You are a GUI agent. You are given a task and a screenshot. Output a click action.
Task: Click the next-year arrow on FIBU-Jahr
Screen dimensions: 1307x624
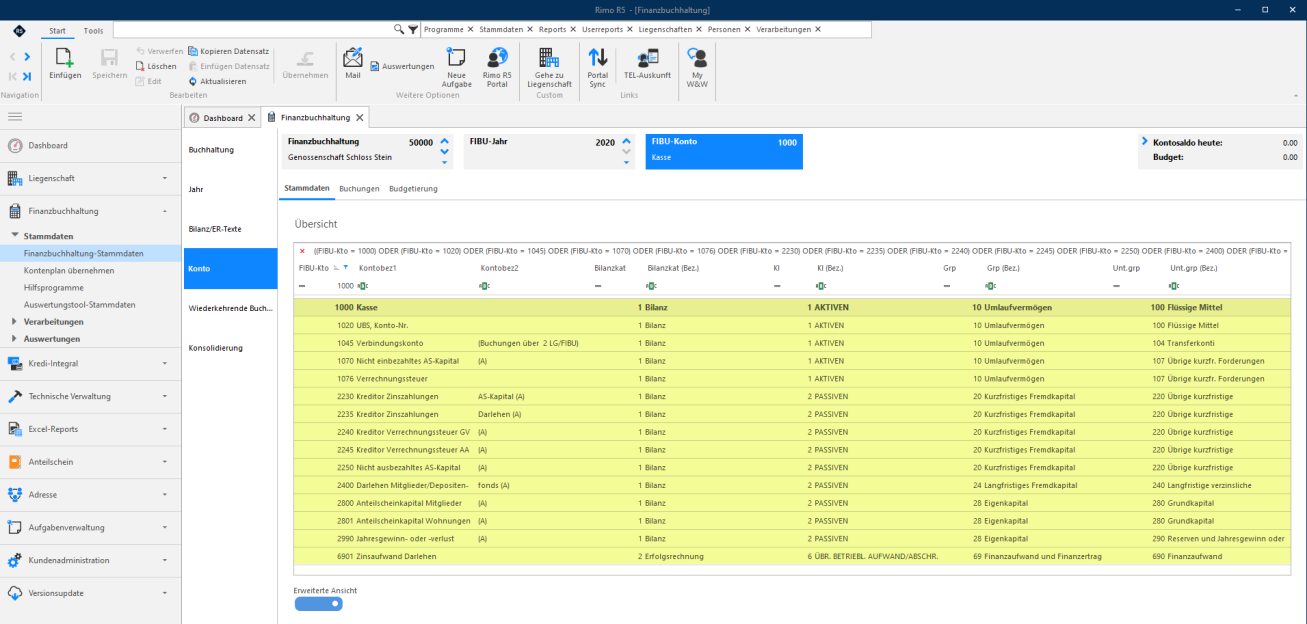pyautogui.click(x=626, y=141)
